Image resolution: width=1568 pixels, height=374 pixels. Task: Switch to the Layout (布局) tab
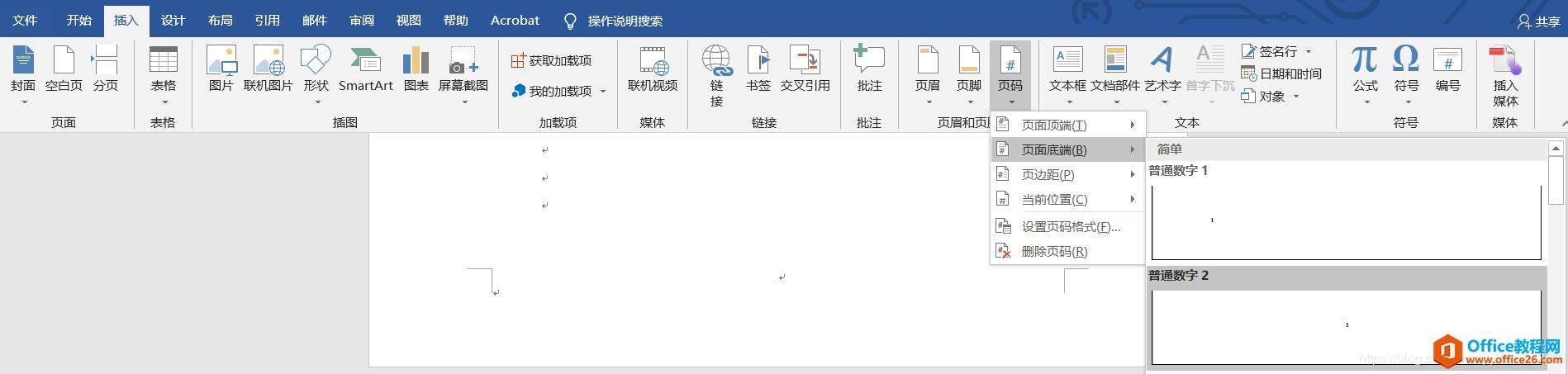(x=221, y=21)
